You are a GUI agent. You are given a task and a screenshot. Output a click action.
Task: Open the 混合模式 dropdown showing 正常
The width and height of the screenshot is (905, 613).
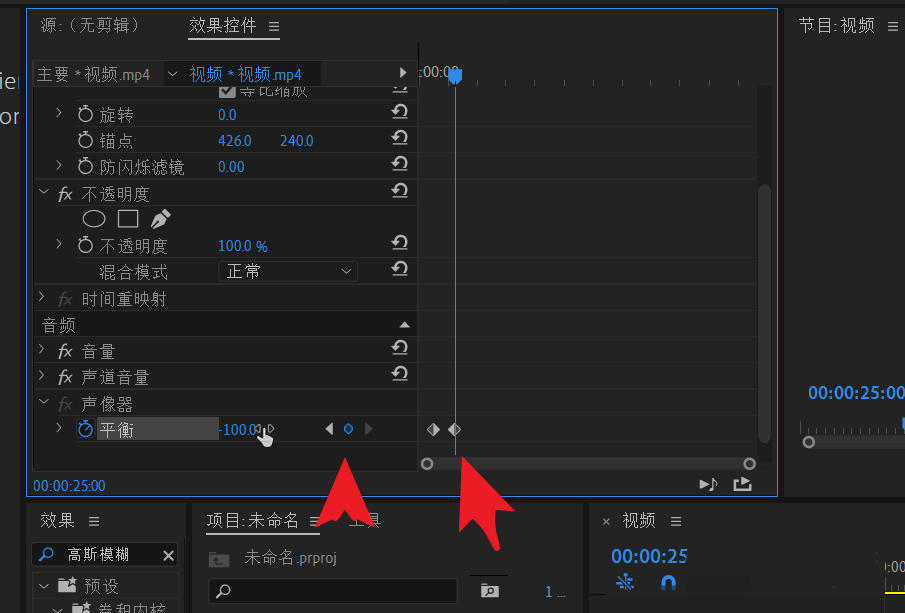tap(288, 271)
